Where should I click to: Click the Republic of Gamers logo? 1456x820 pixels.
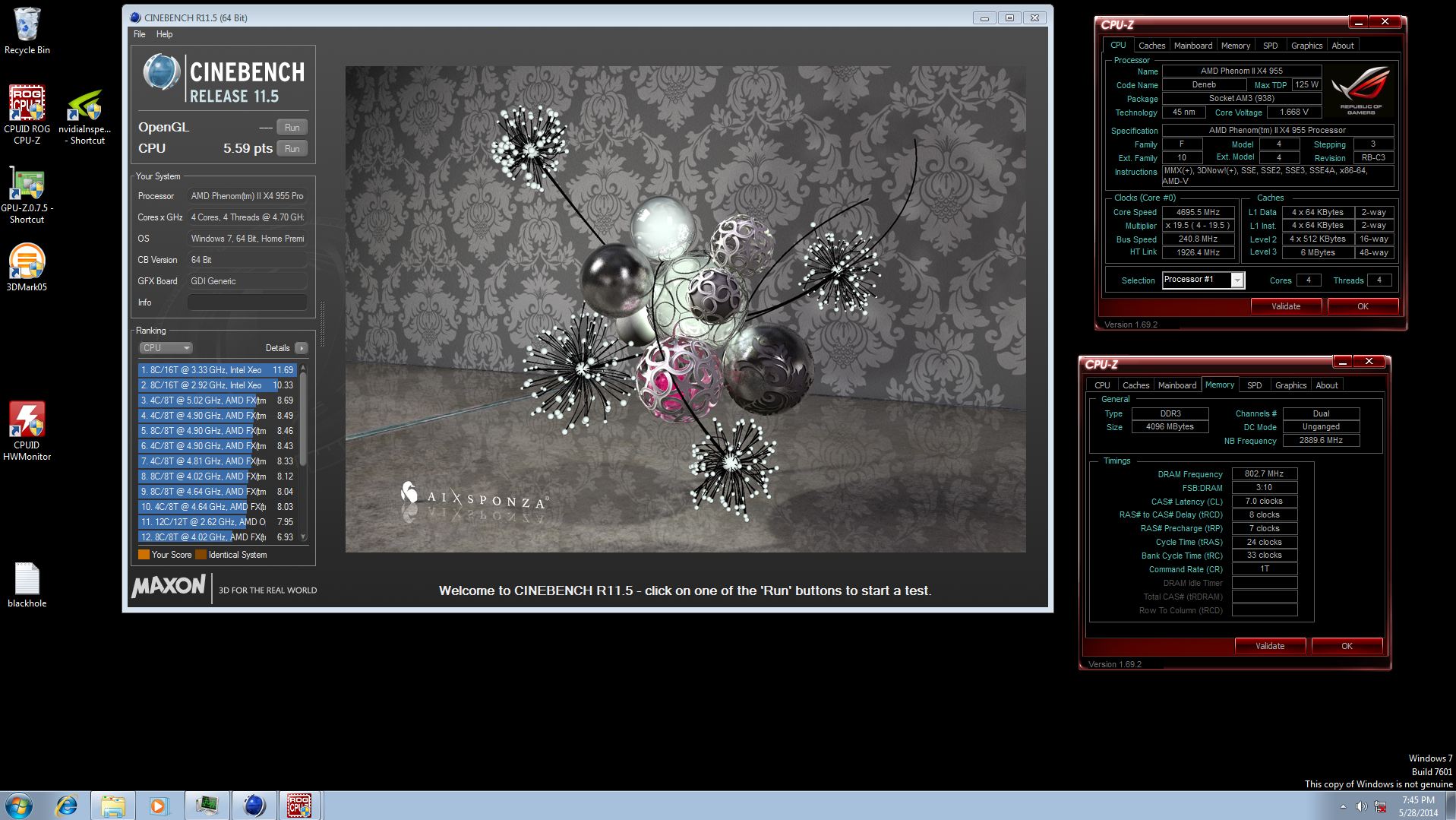[x=1361, y=91]
